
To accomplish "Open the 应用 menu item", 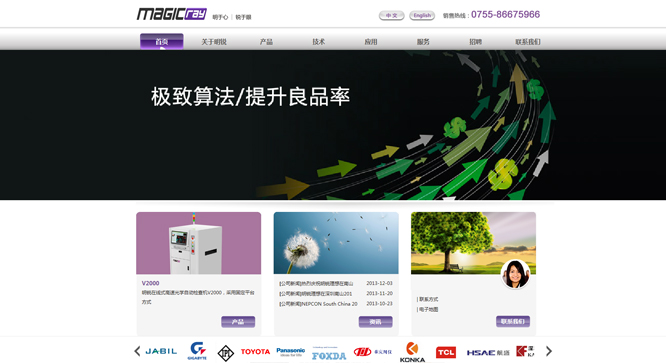I will coord(371,42).
